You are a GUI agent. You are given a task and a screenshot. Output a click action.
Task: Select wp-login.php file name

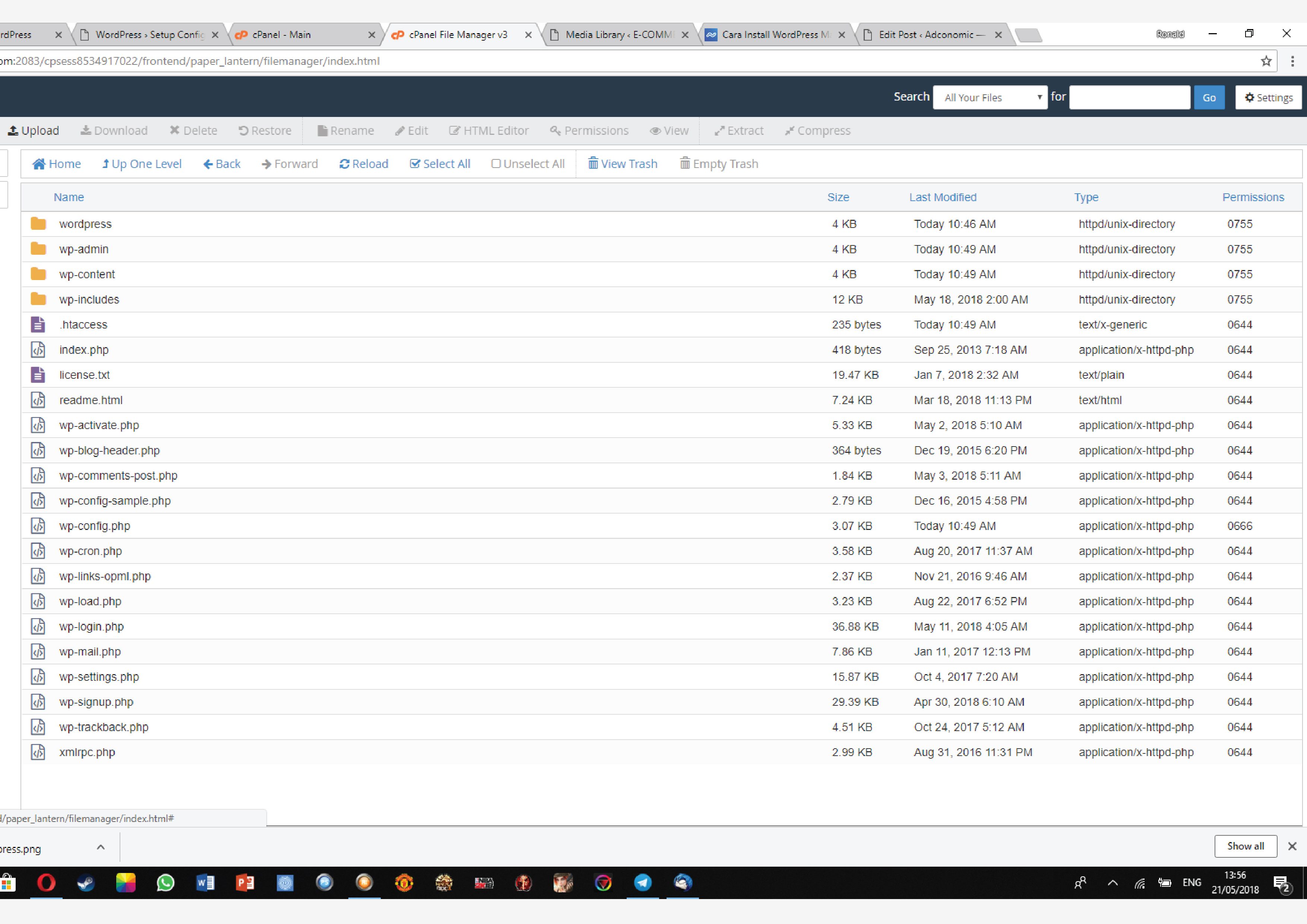point(91,627)
